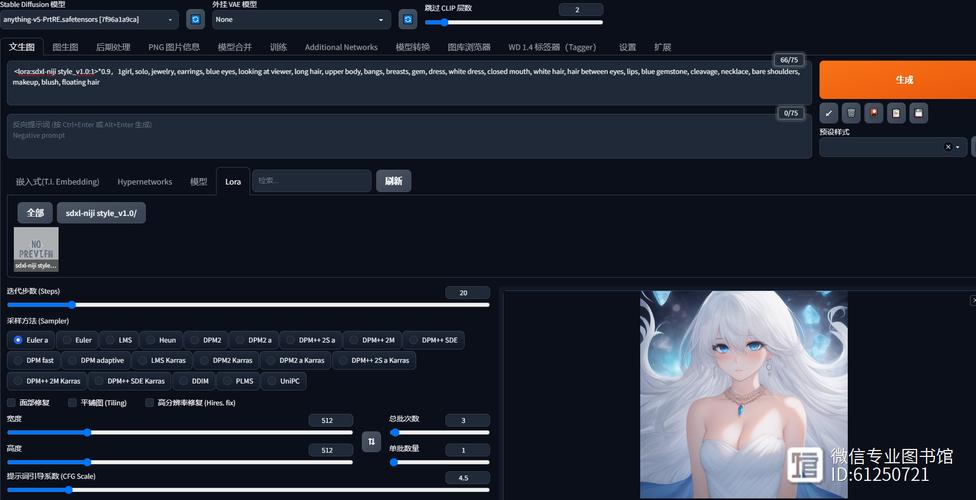Image resolution: width=976 pixels, height=500 pixels.
Task: Click the clipboard icon to apply styles
Action: (896, 113)
